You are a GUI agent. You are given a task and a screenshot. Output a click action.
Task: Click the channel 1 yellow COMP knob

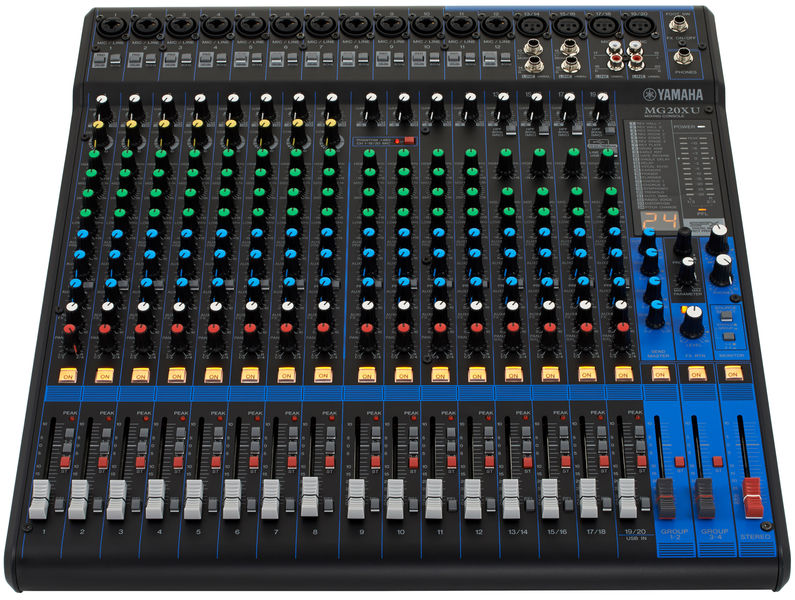(100, 126)
